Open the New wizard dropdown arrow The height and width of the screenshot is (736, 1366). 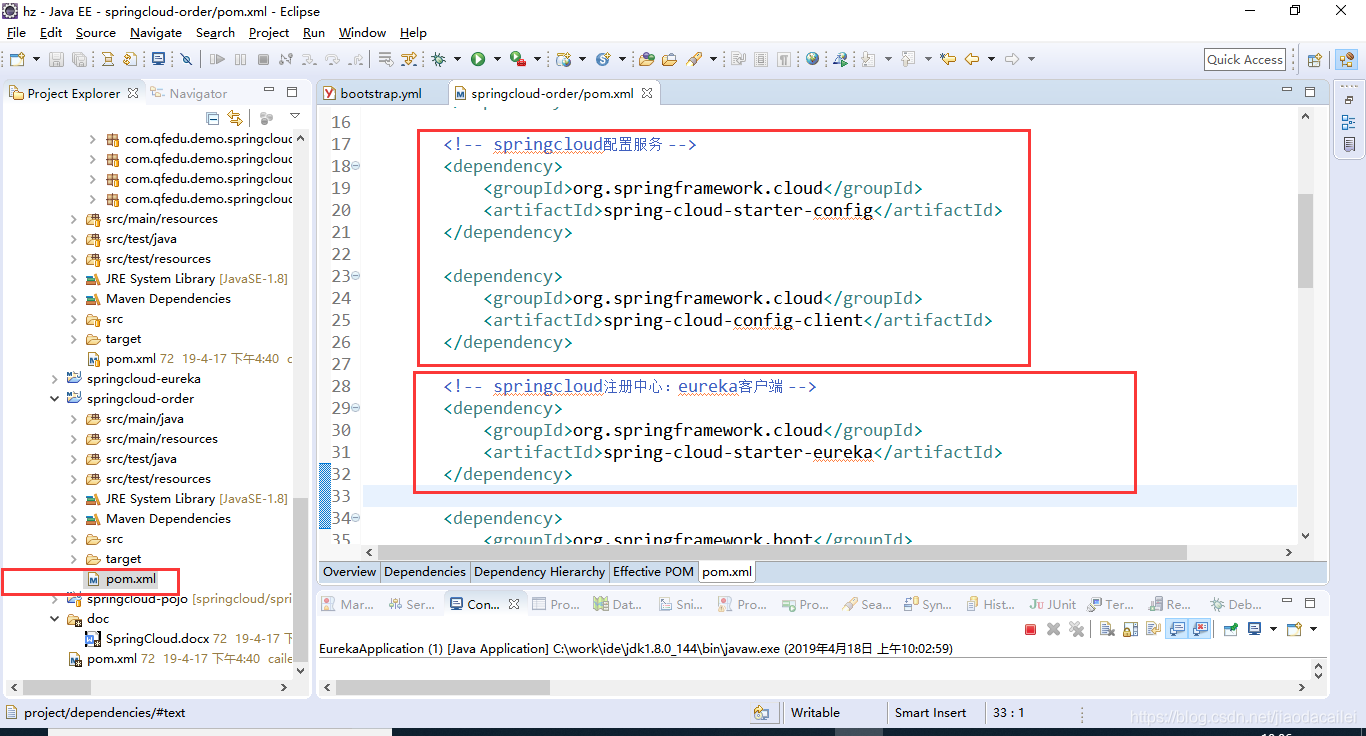(36, 59)
